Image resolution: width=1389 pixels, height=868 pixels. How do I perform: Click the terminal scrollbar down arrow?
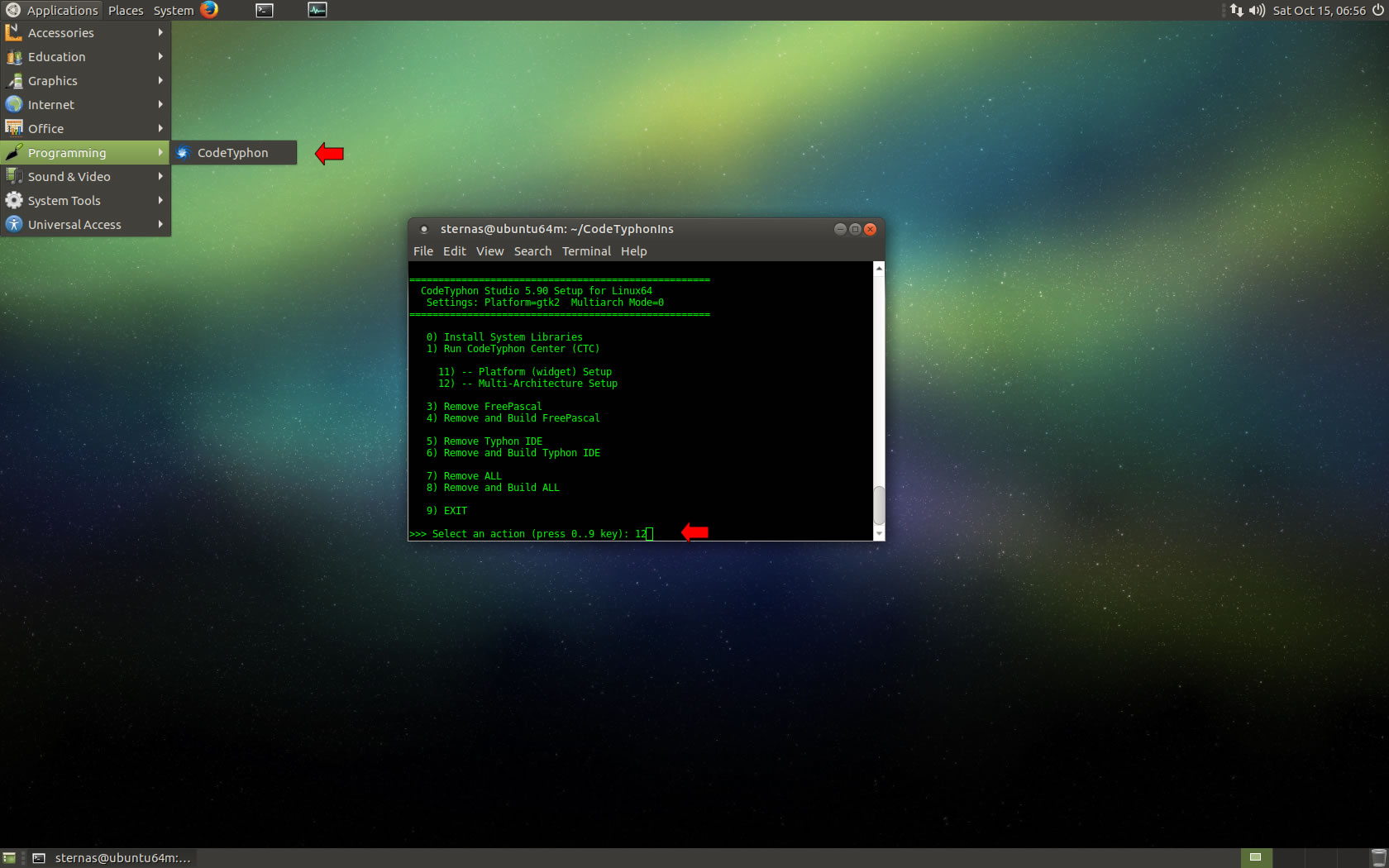tap(879, 534)
